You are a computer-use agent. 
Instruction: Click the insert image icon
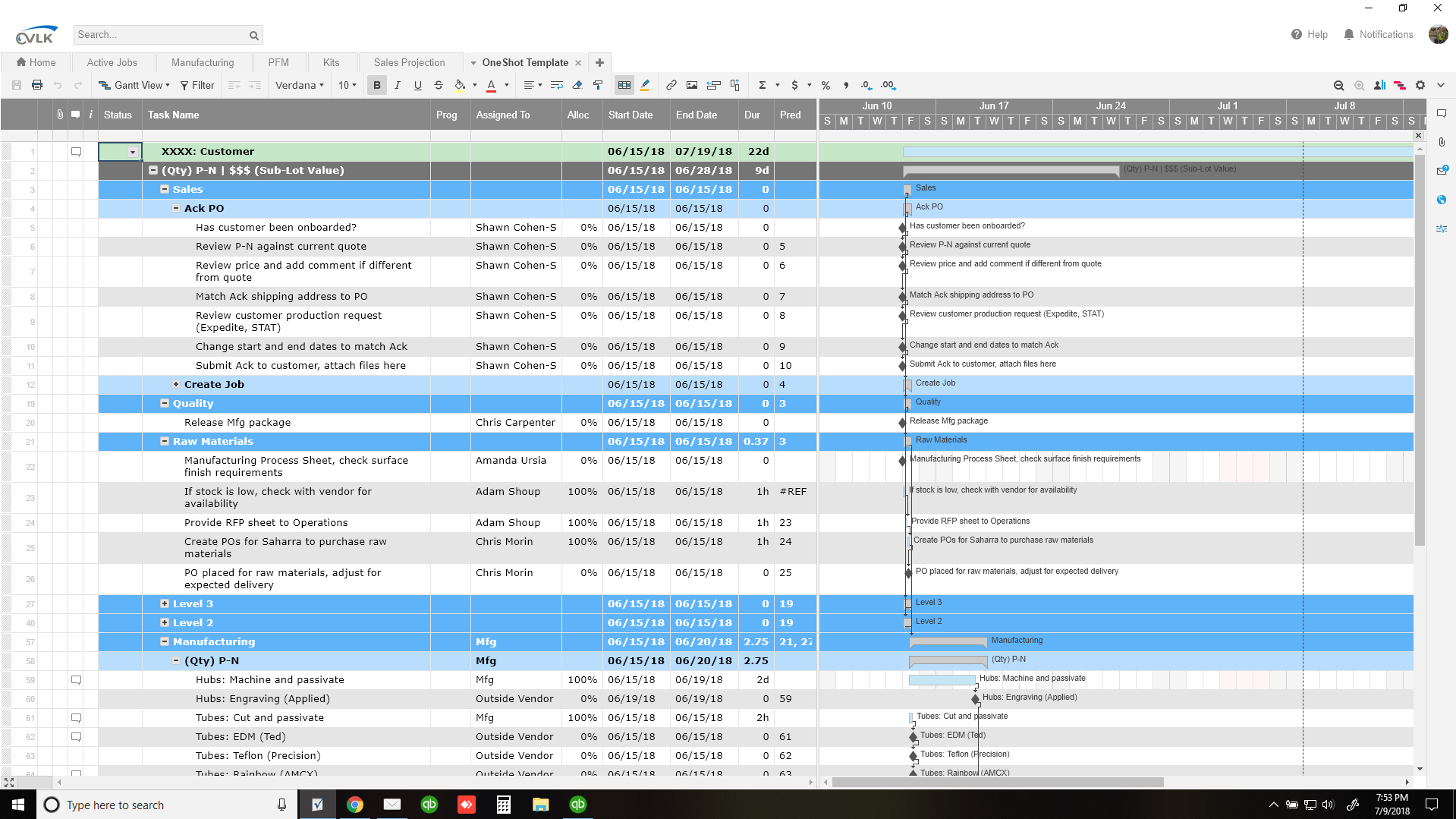691,85
